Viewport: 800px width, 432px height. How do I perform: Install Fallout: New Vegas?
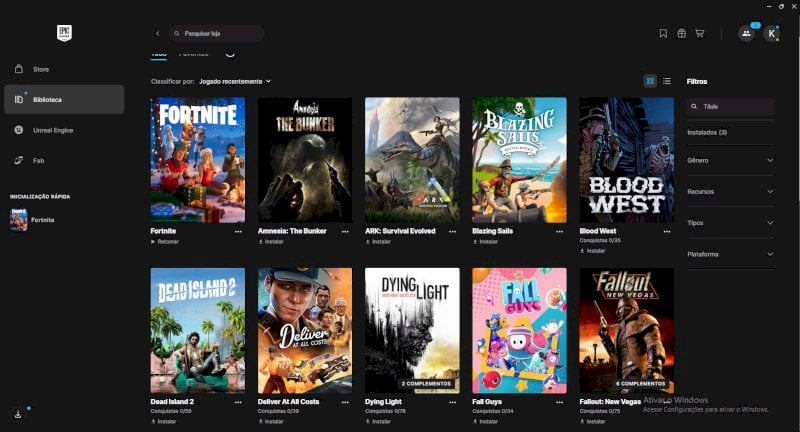(592, 422)
